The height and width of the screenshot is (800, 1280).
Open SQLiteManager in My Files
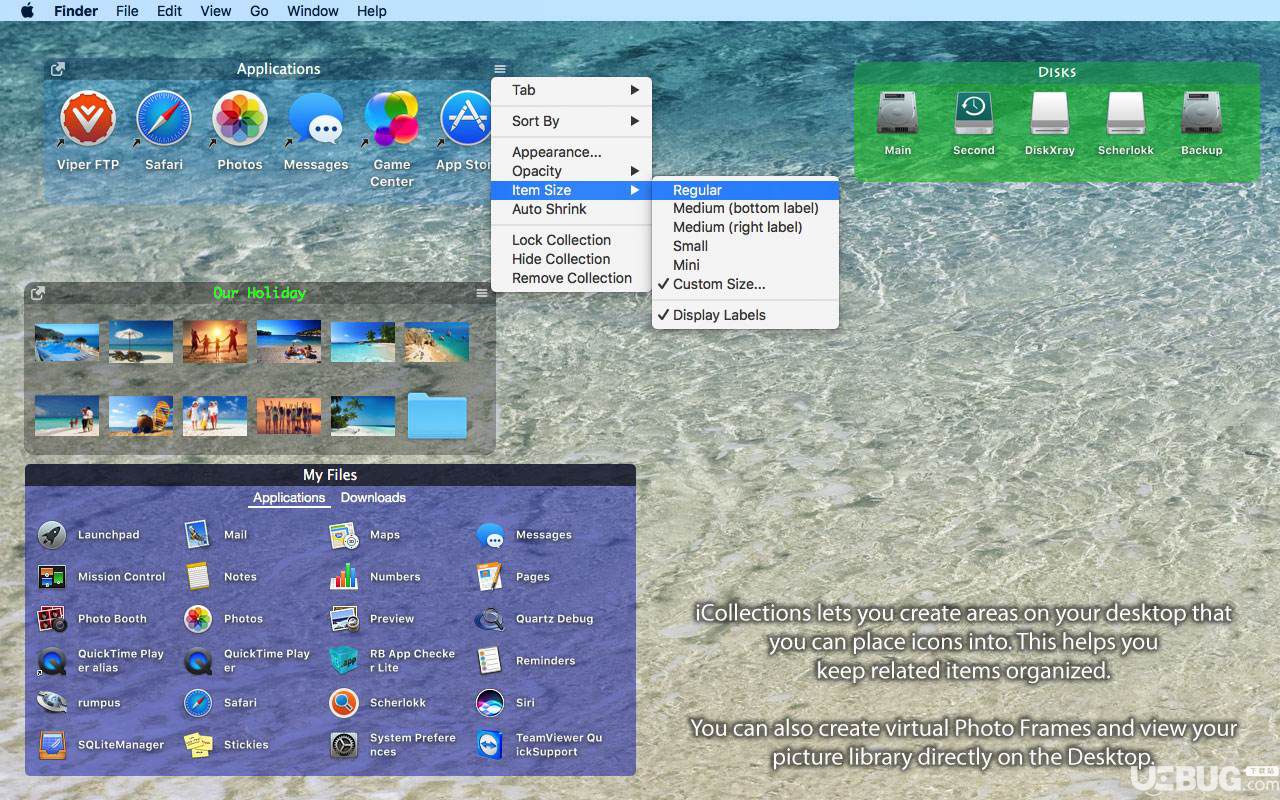pyautogui.click(x=52, y=745)
